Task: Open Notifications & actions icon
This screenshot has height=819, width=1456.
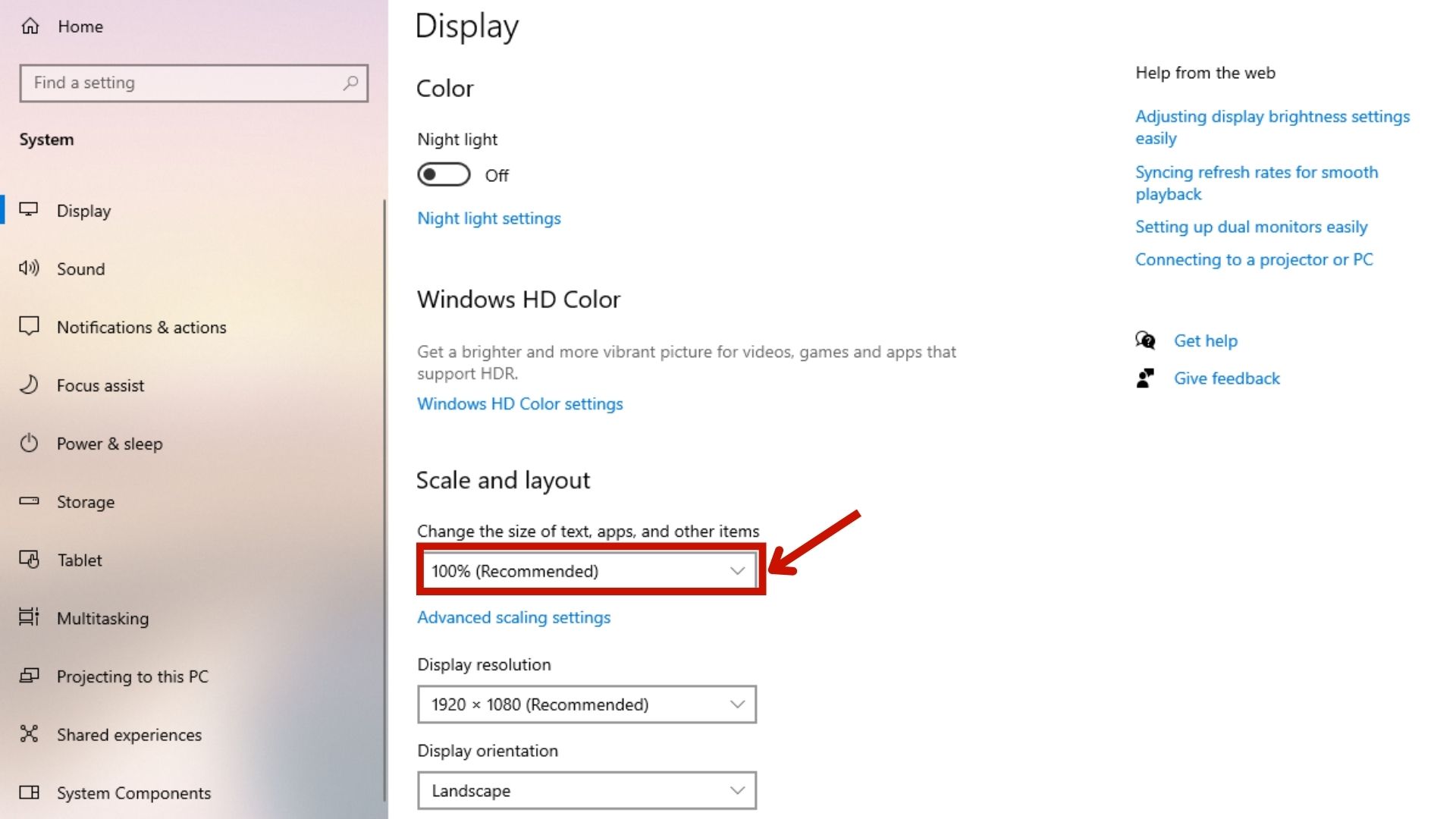Action: [x=29, y=326]
